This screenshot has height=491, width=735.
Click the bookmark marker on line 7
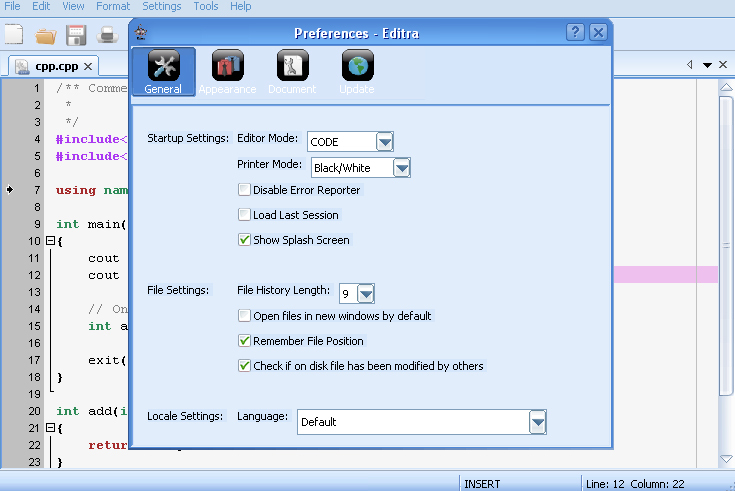click(10, 189)
